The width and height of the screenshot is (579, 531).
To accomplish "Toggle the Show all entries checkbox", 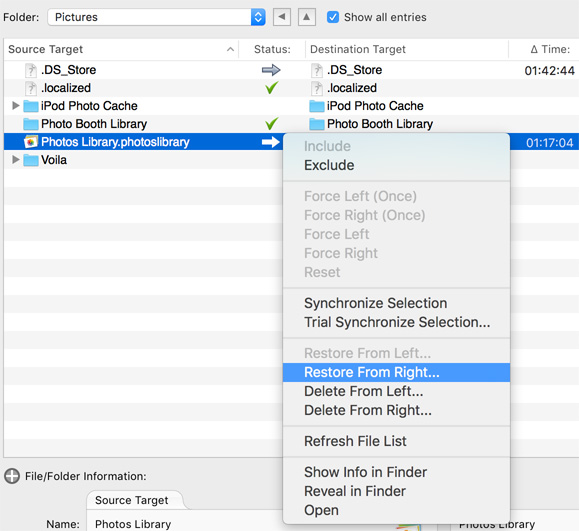I will [333, 17].
